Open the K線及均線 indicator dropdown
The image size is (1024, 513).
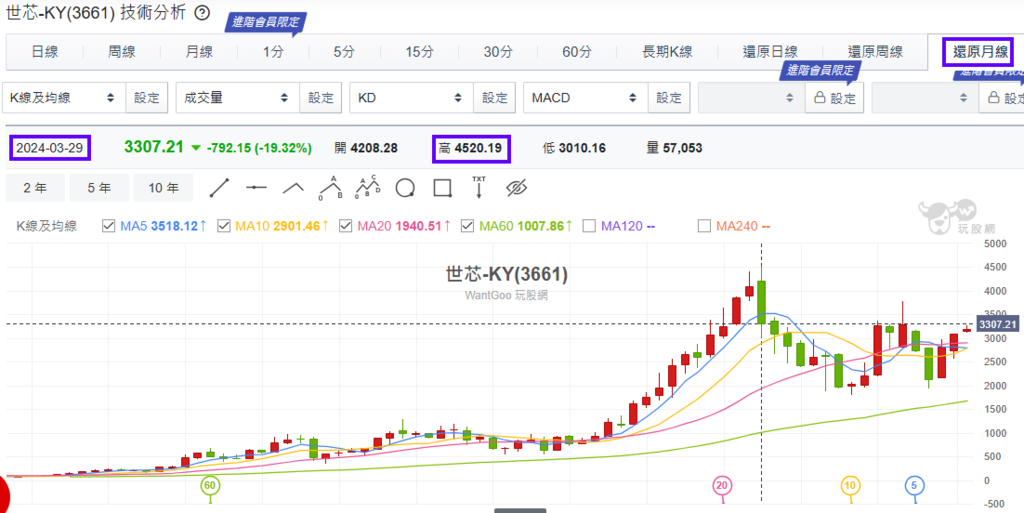(63, 98)
